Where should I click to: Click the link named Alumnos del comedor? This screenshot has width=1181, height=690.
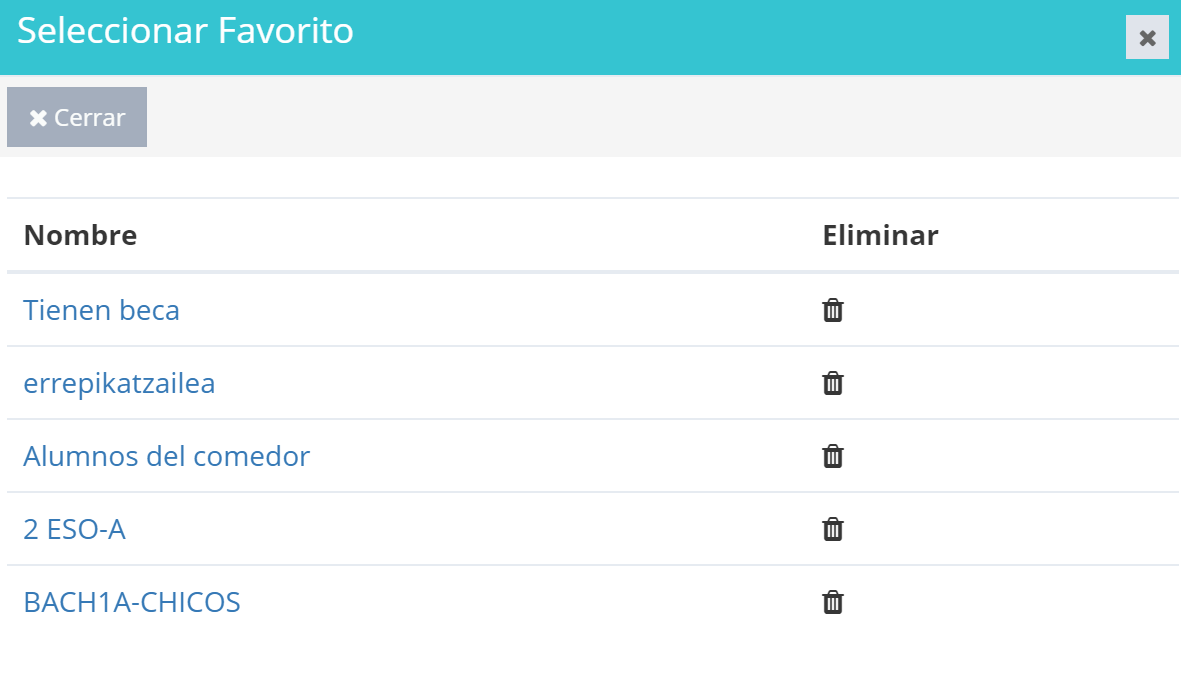point(166,456)
